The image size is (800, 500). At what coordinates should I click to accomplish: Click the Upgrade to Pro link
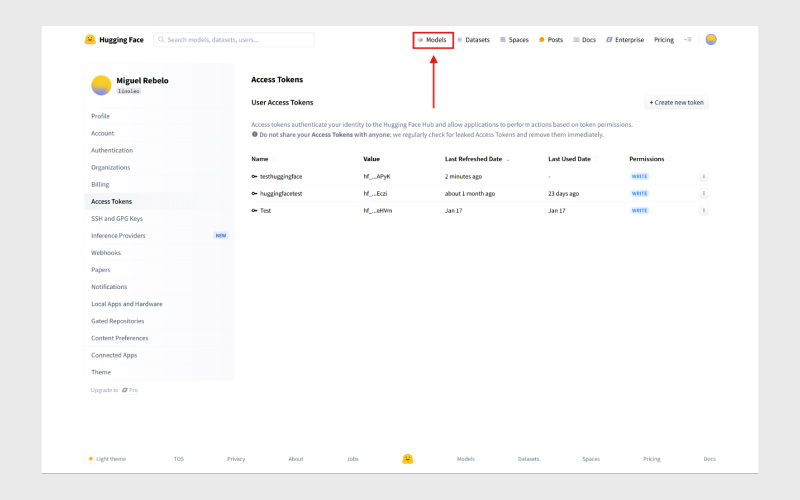point(114,390)
